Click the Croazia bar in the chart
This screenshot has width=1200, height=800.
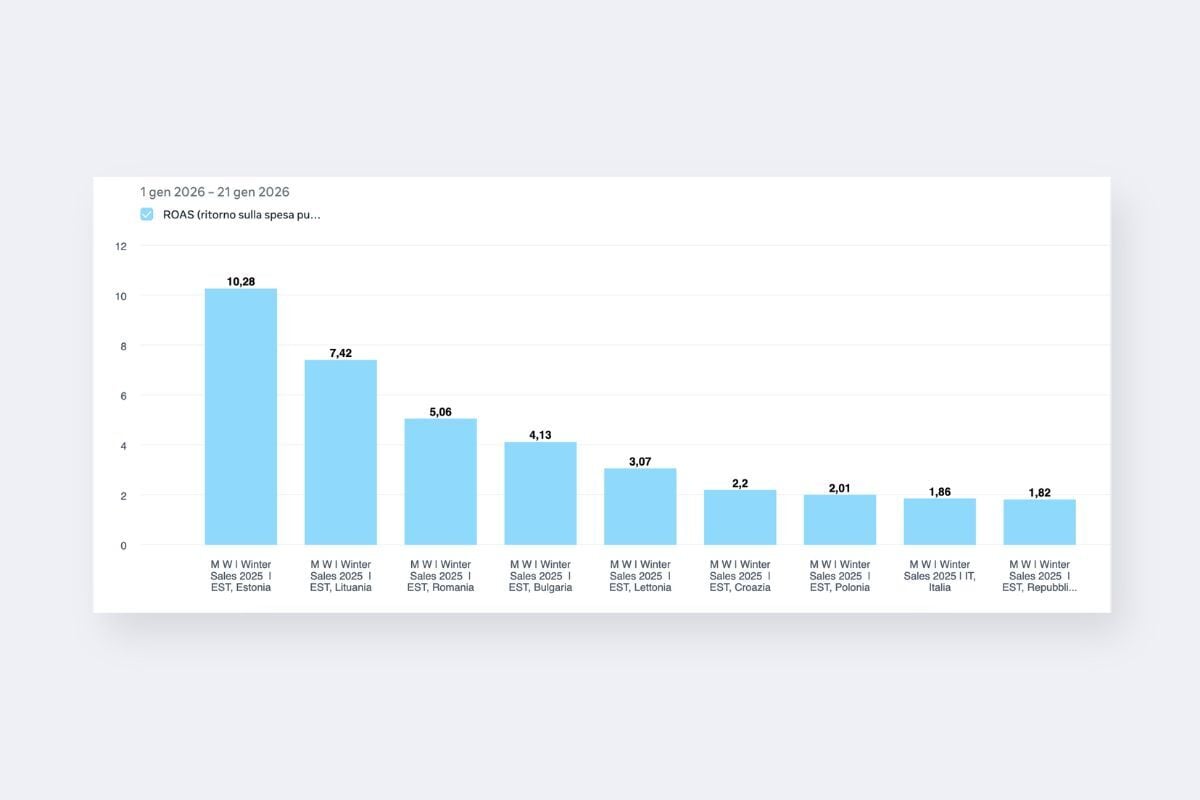tap(740, 518)
